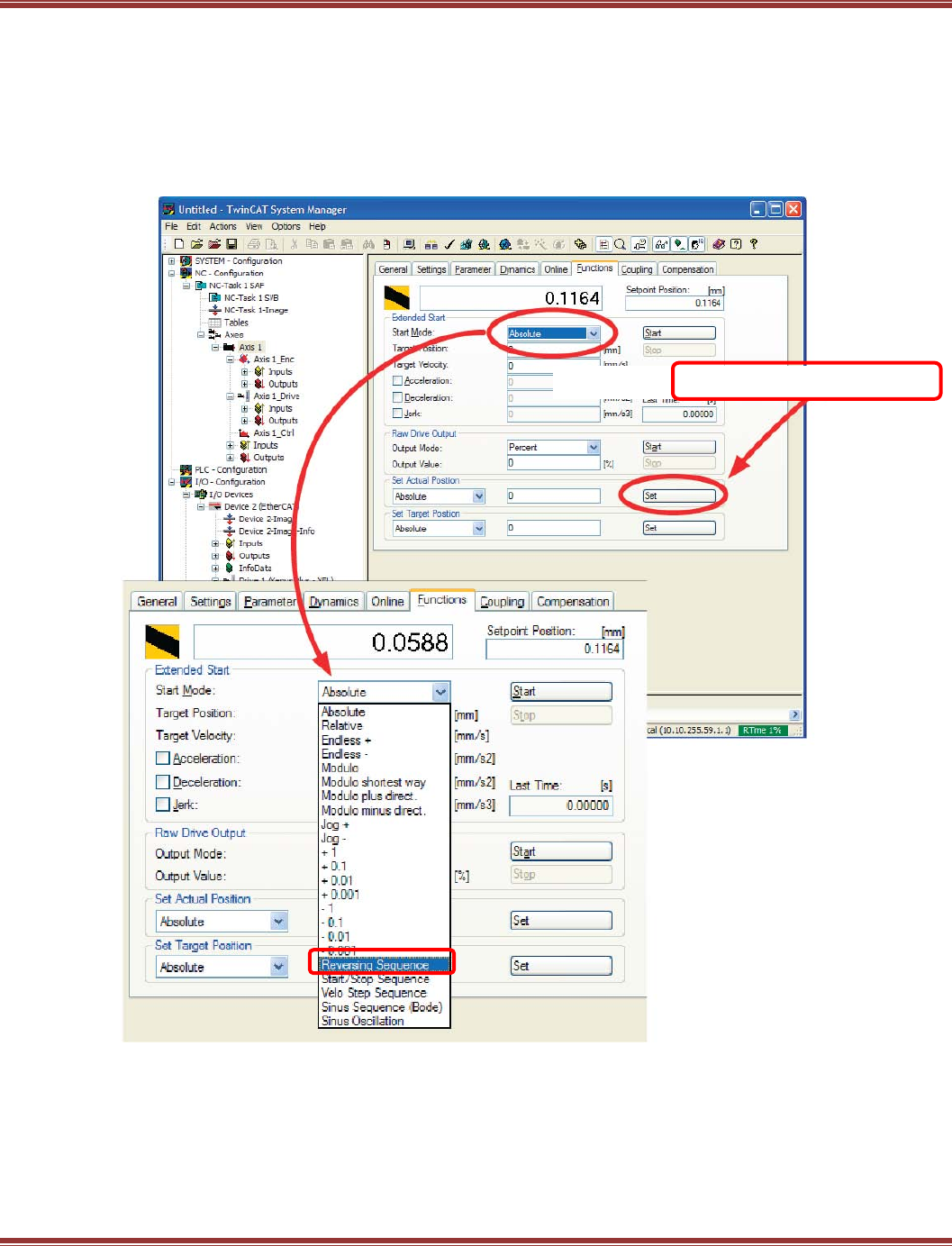The width and height of the screenshot is (952, 1246).
Task: Click Raw Drive Output Start in enlarged panel
Action: coord(561,850)
